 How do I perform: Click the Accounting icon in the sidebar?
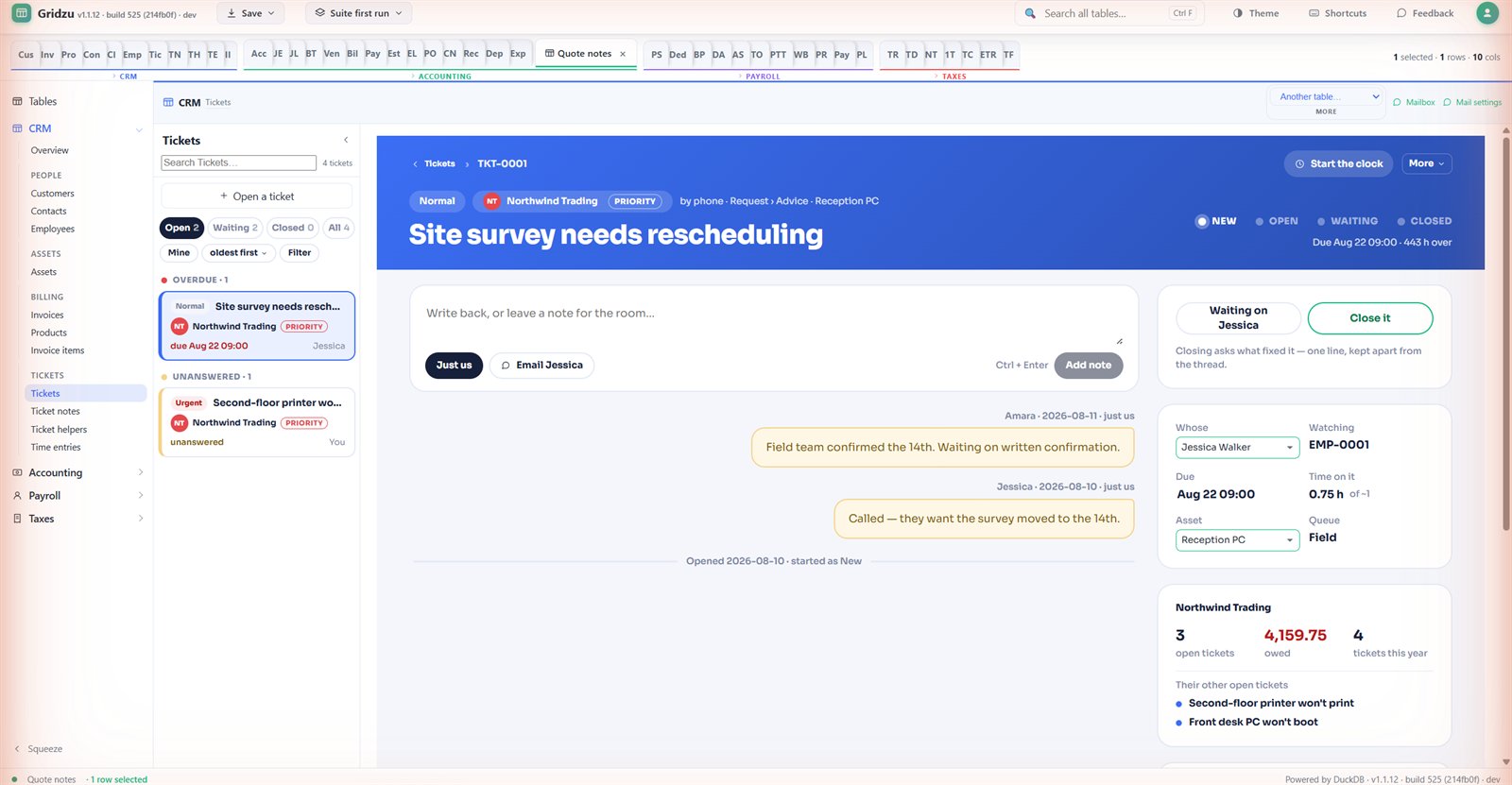[x=17, y=472]
